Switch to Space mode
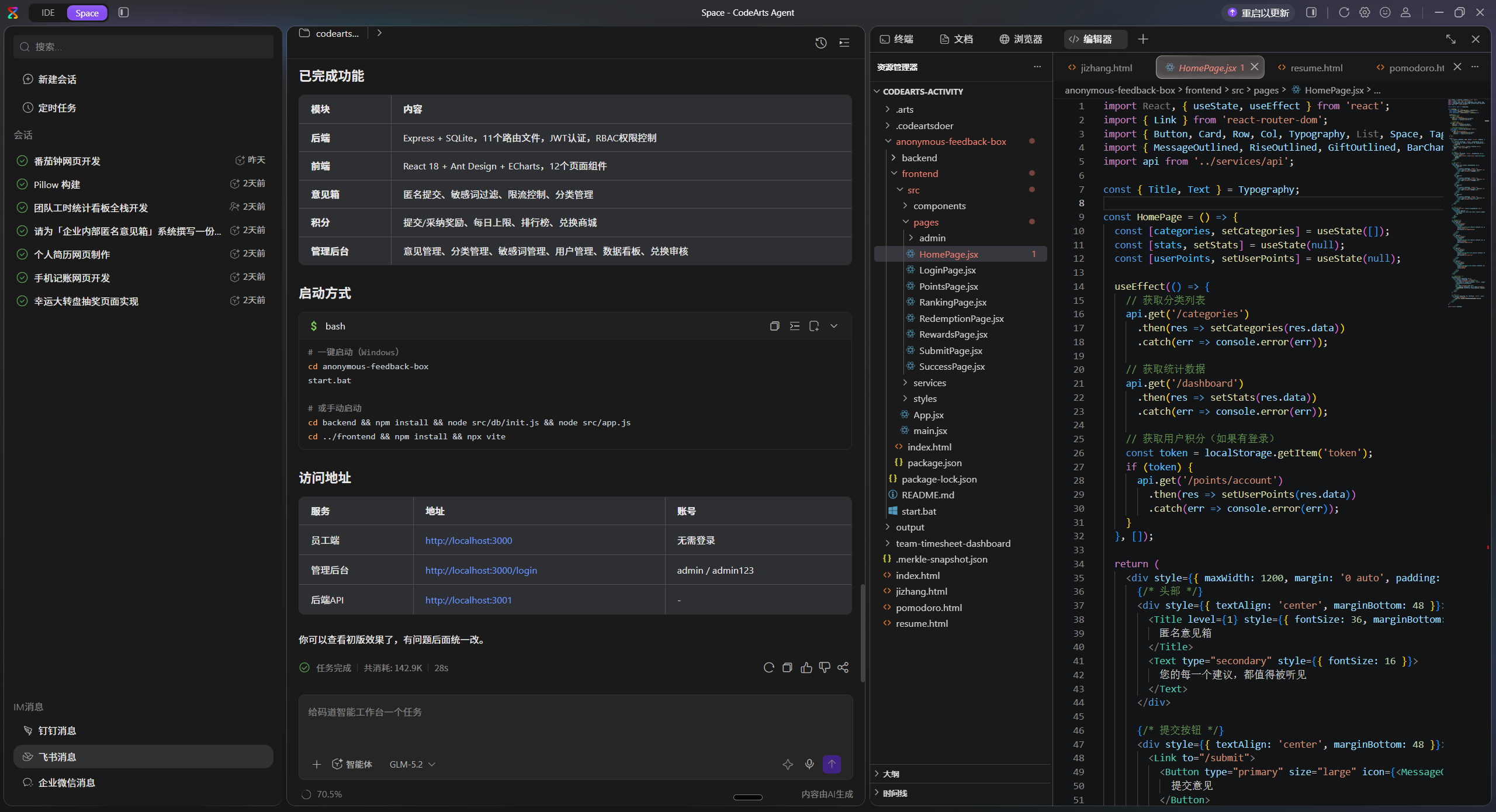The width and height of the screenshot is (1496, 812). [x=87, y=13]
